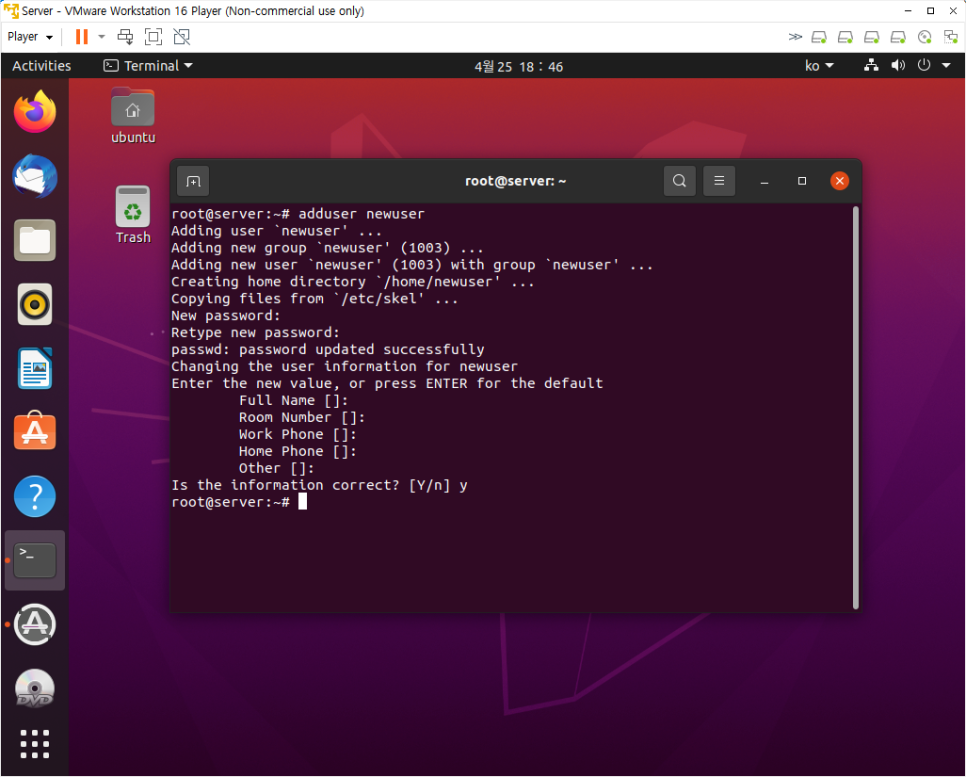Click the terminal vertical scrollbar
The height and width of the screenshot is (777, 966).
[856, 408]
